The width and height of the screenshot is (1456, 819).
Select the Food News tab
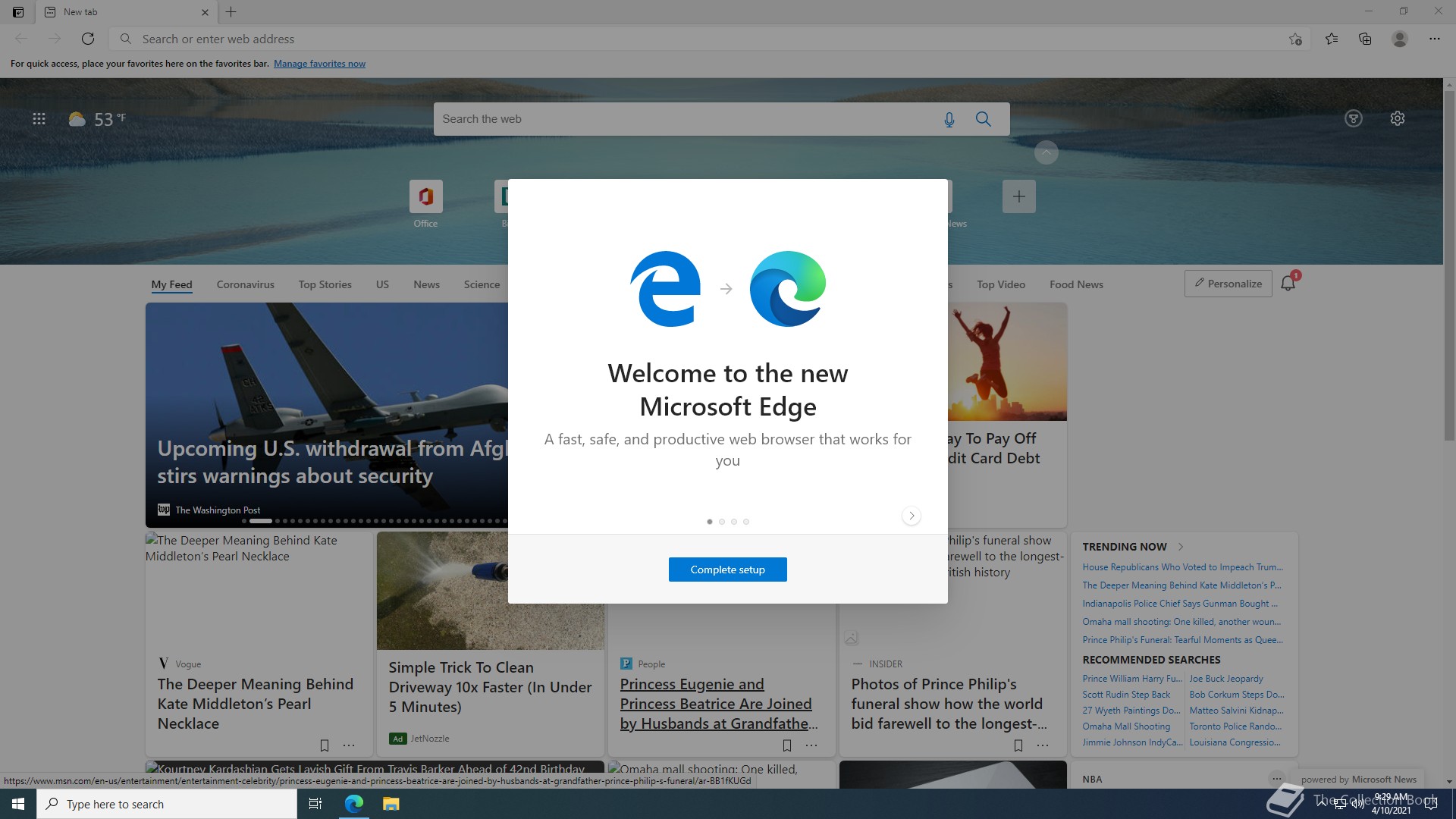[x=1076, y=285]
